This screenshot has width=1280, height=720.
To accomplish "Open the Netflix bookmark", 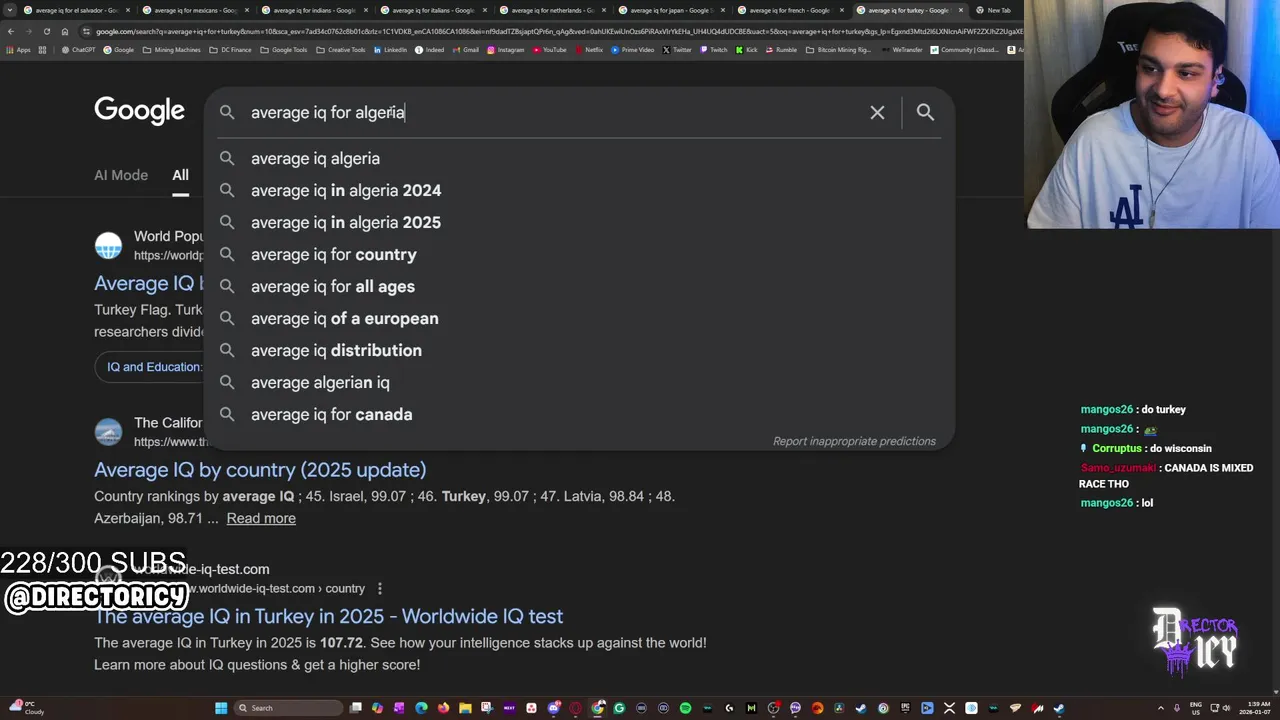I will pyautogui.click(x=589, y=50).
